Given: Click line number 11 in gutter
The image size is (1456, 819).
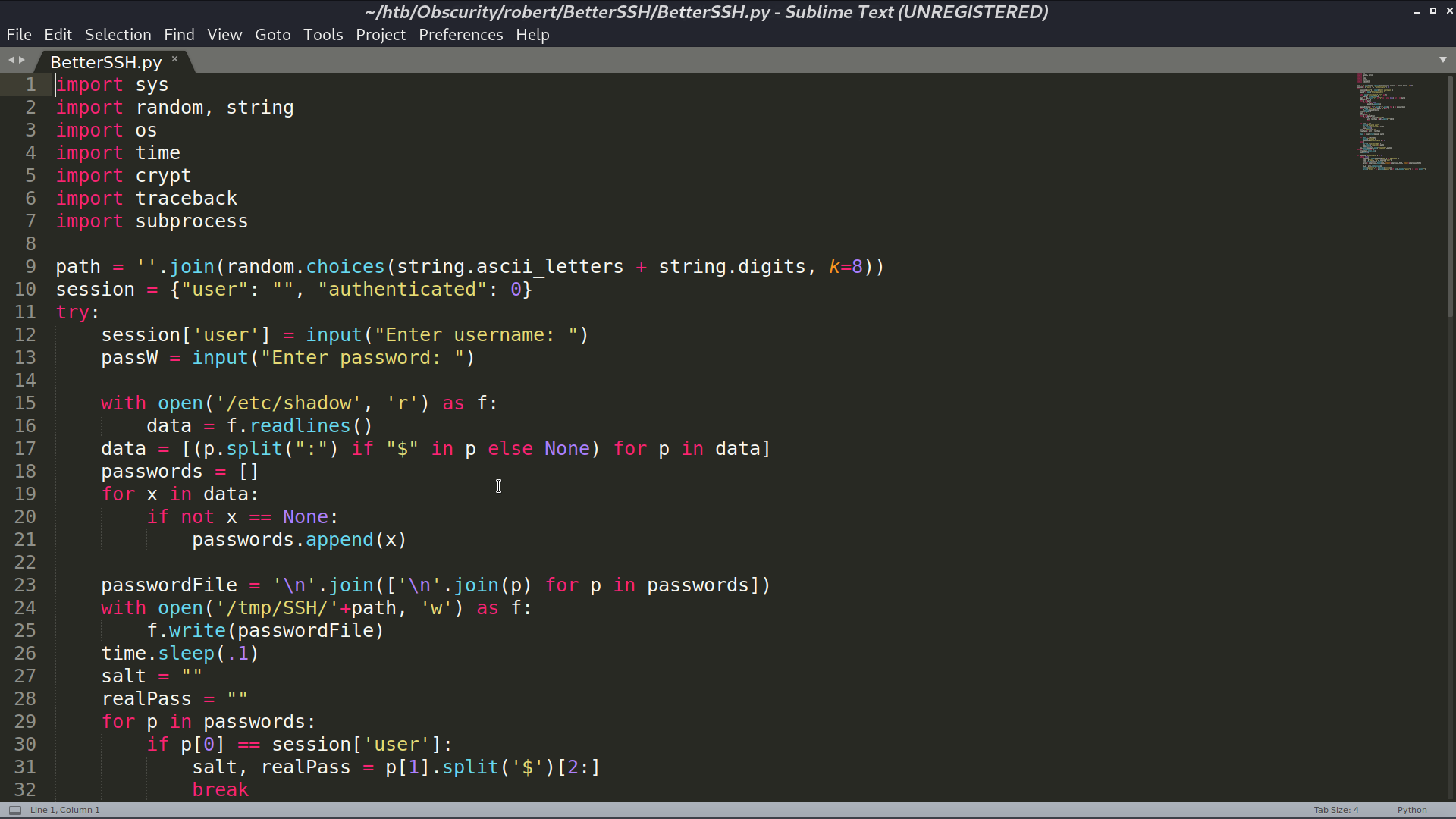Looking at the screenshot, I should [x=25, y=312].
